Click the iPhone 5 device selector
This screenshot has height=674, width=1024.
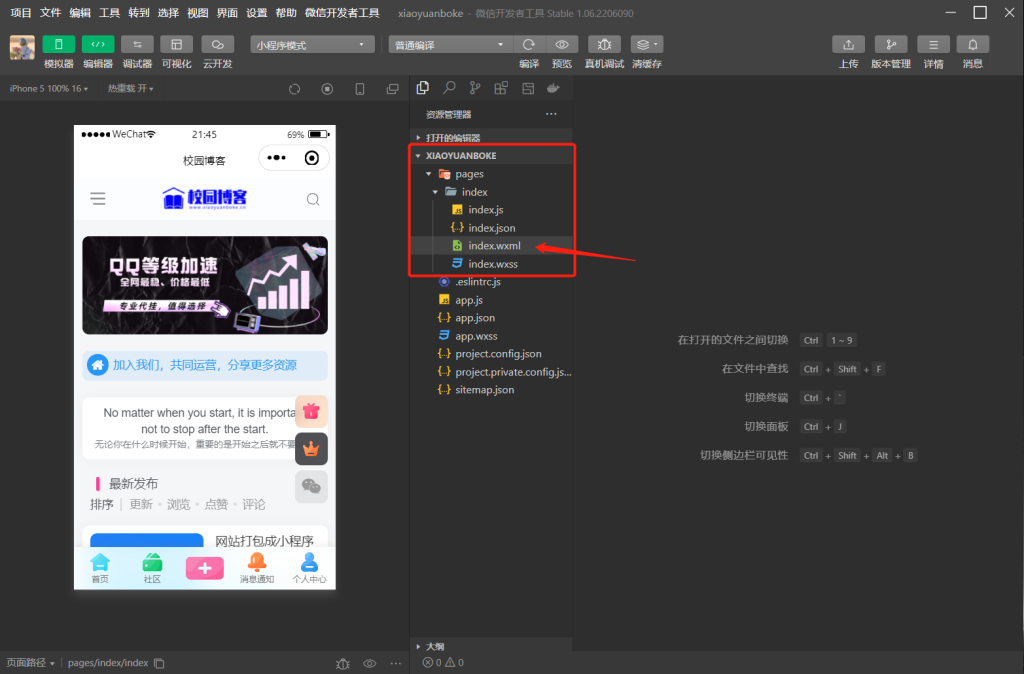click(x=48, y=89)
